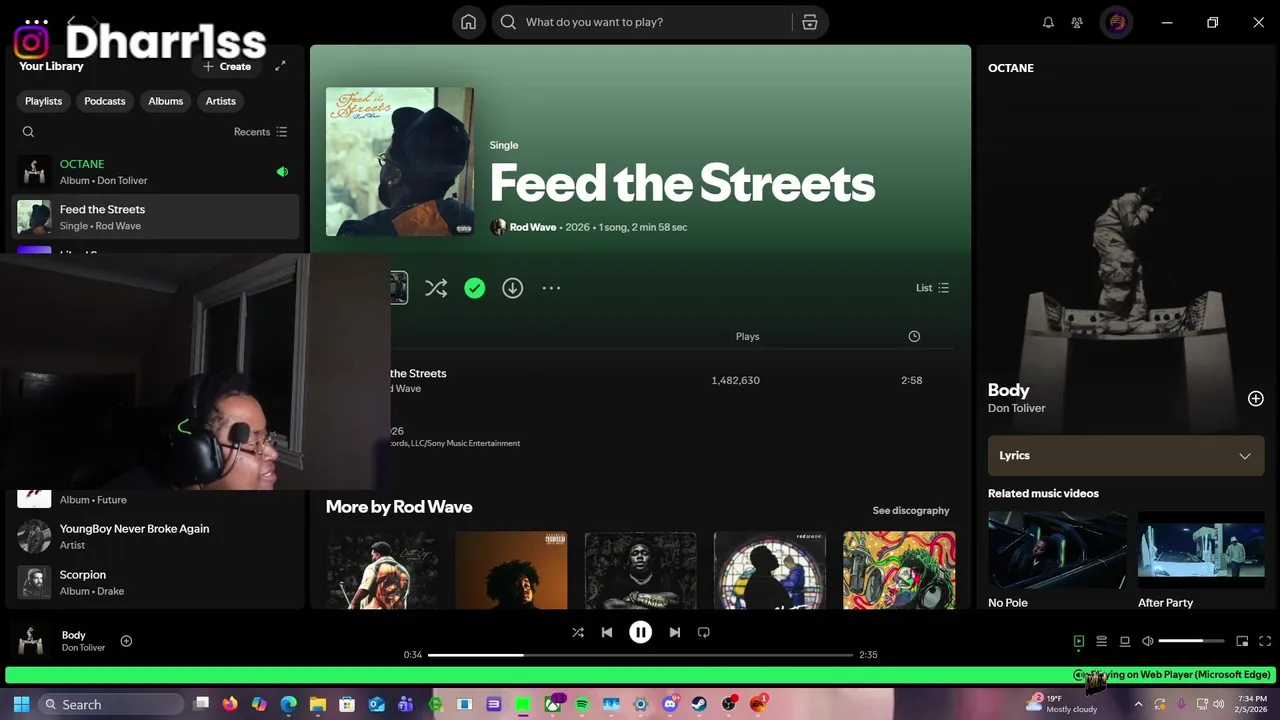Image resolution: width=1280 pixels, height=720 pixels.
Task: Click the now-playing album thumbnail in player bar
Action: tap(33, 642)
